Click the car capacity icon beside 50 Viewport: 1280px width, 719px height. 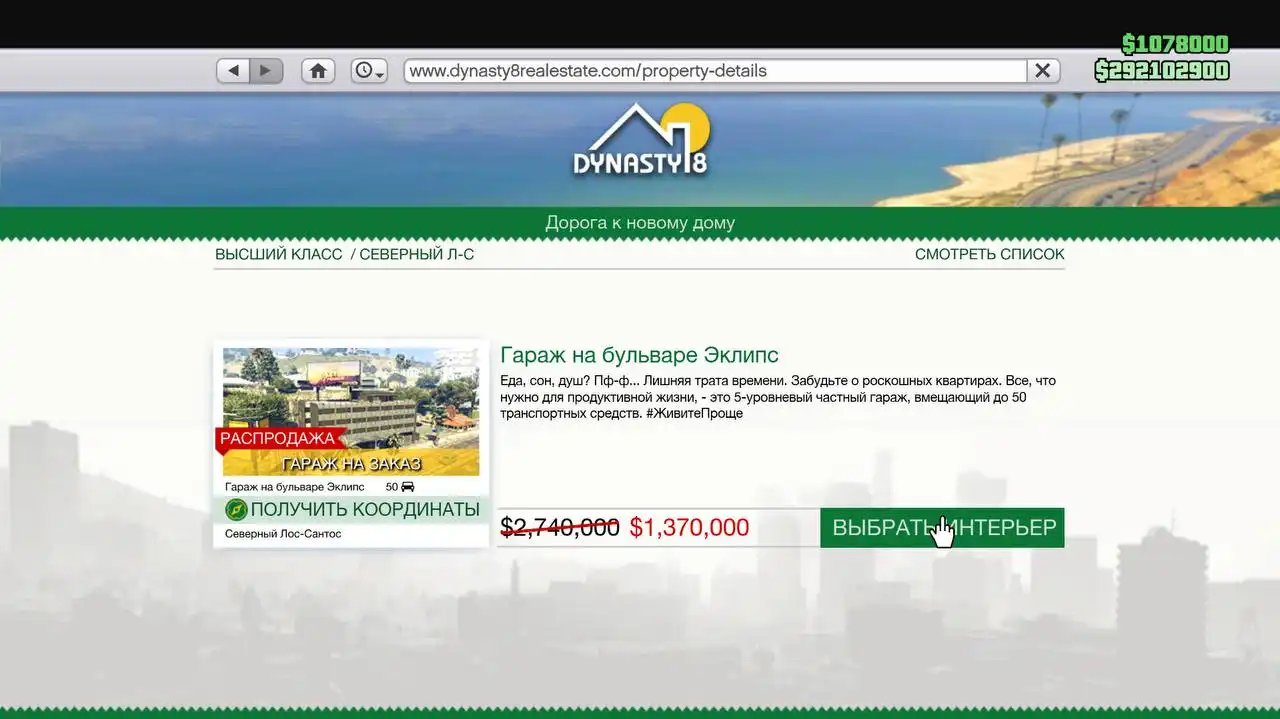click(x=408, y=487)
